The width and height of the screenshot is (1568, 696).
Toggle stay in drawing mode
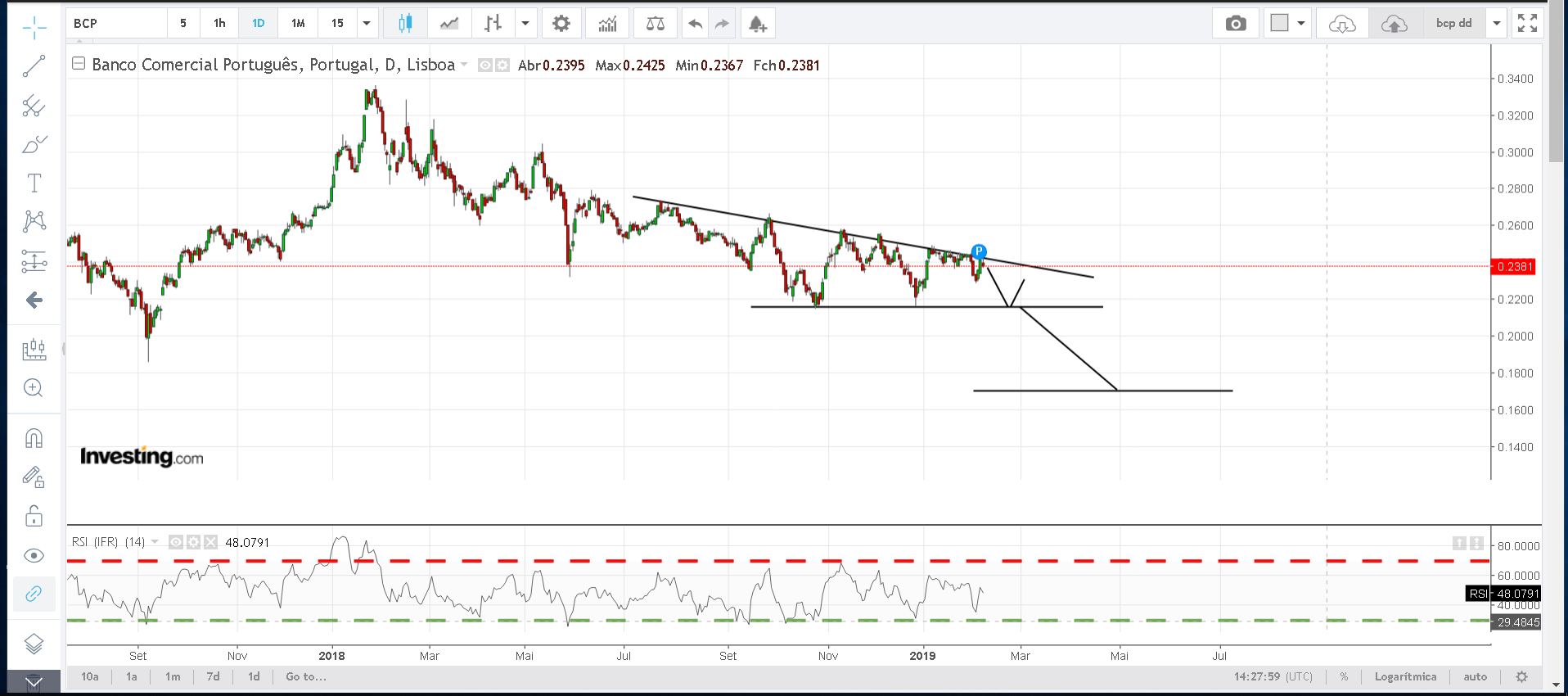coord(34,477)
